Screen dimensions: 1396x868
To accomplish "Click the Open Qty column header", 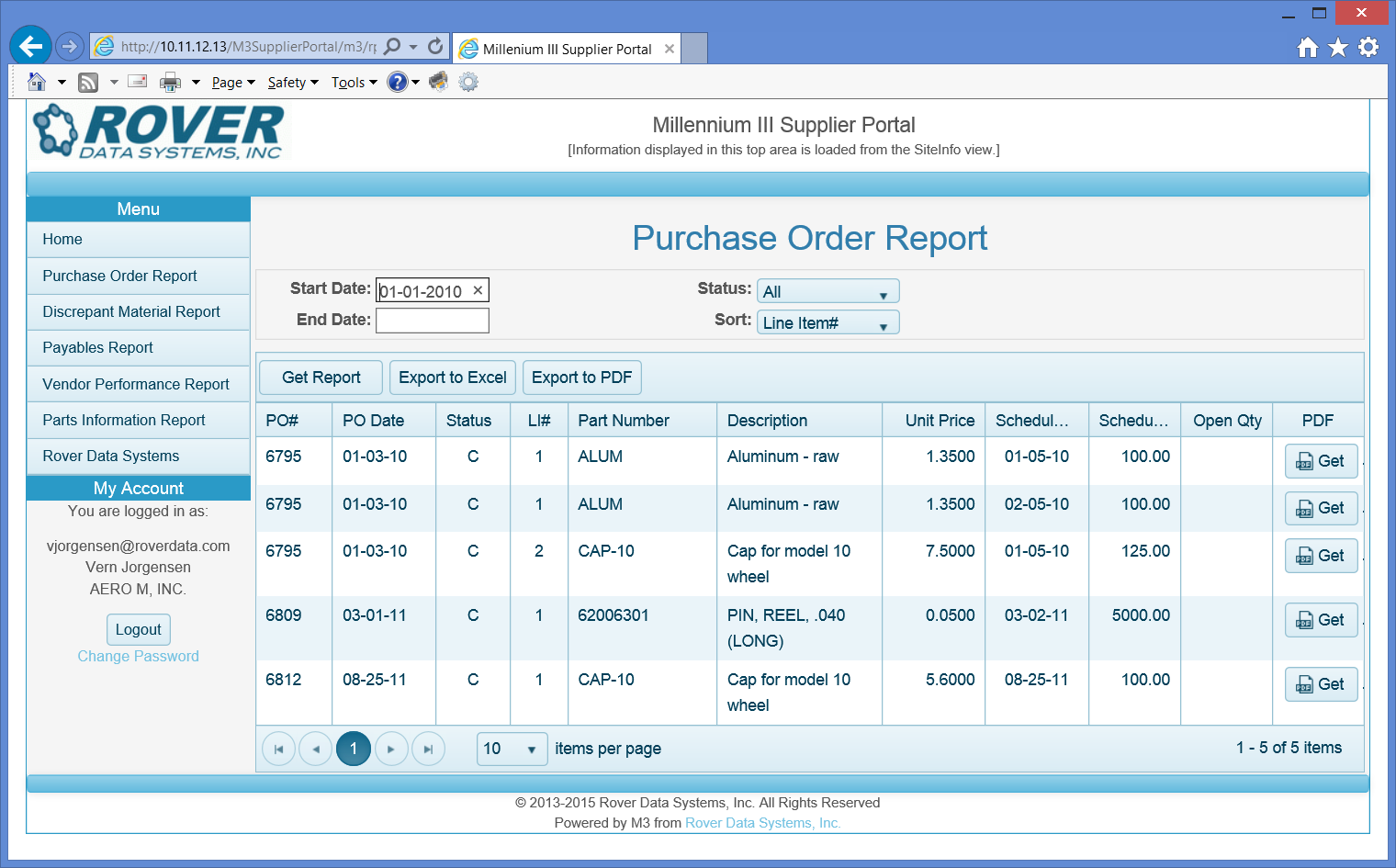I will pyautogui.click(x=1227, y=421).
